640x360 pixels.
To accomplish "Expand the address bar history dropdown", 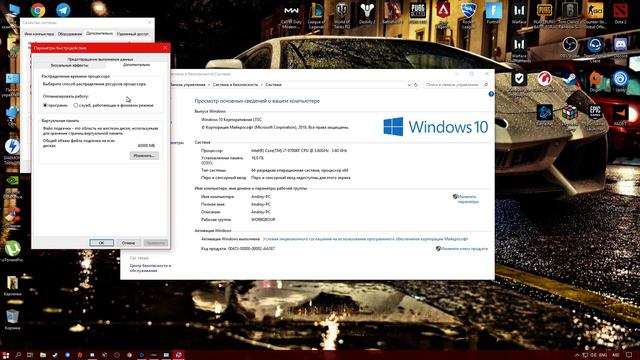I will (x=409, y=84).
